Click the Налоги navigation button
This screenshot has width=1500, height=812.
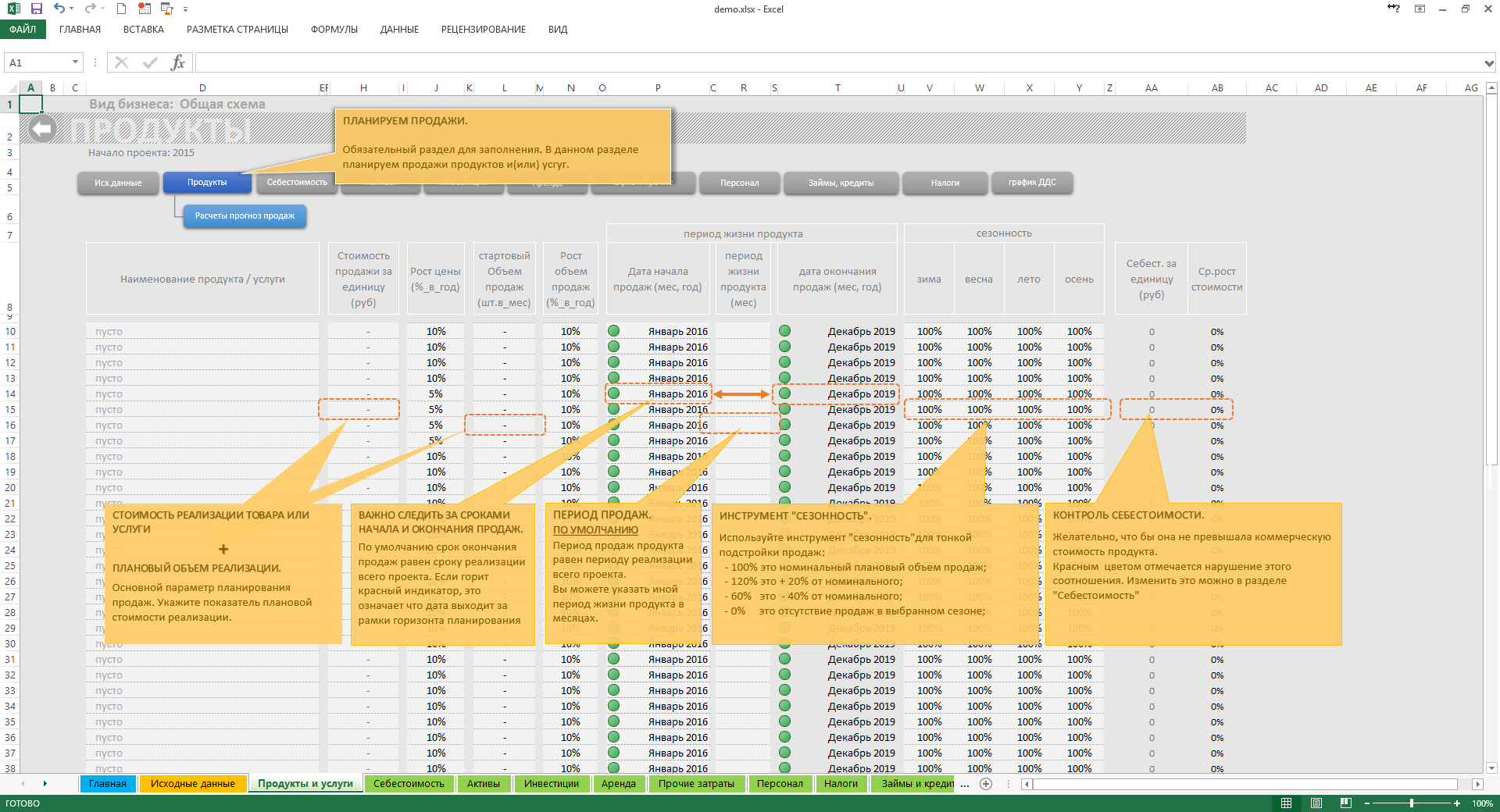point(945,183)
